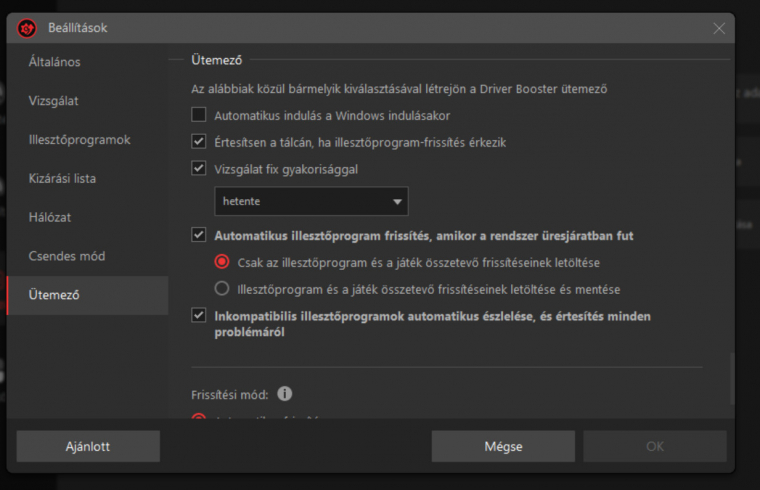Click the Driver Booster logo icon
This screenshot has width=760, height=490.
[27, 28]
